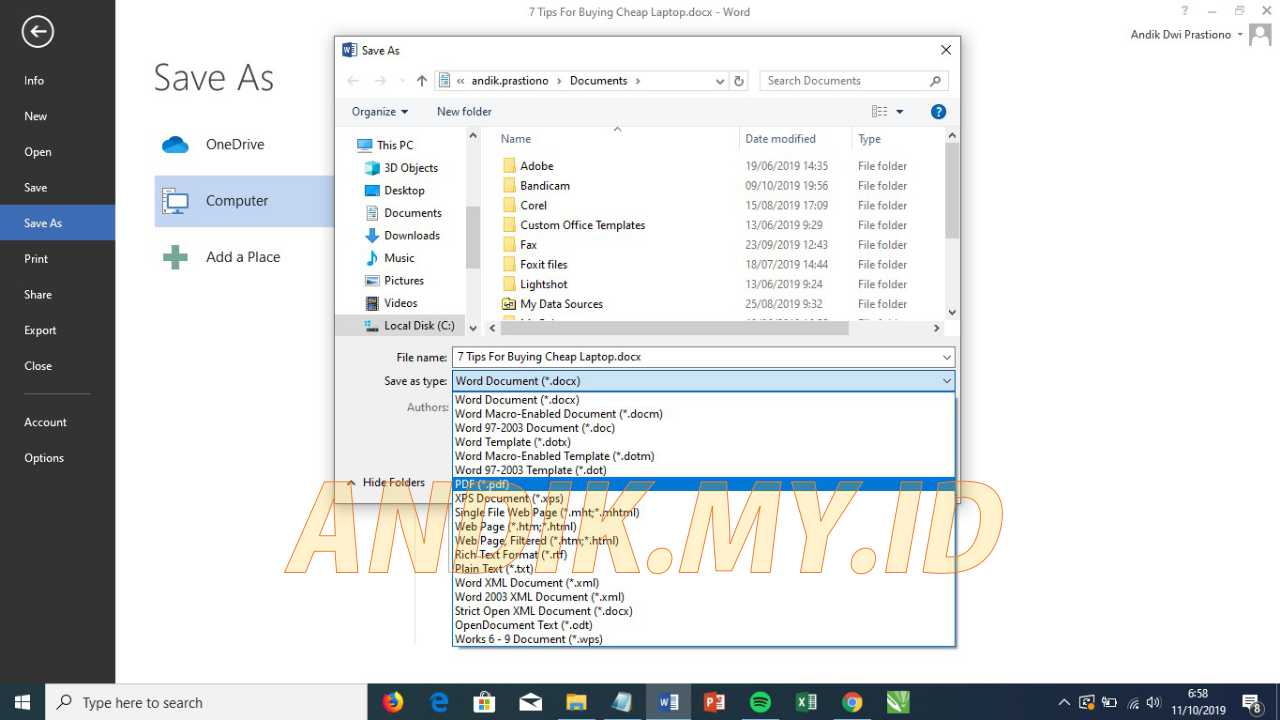Screen dimensions: 1280x720
Task: Open the account name dropdown arrow
Action: point(1240,34)
